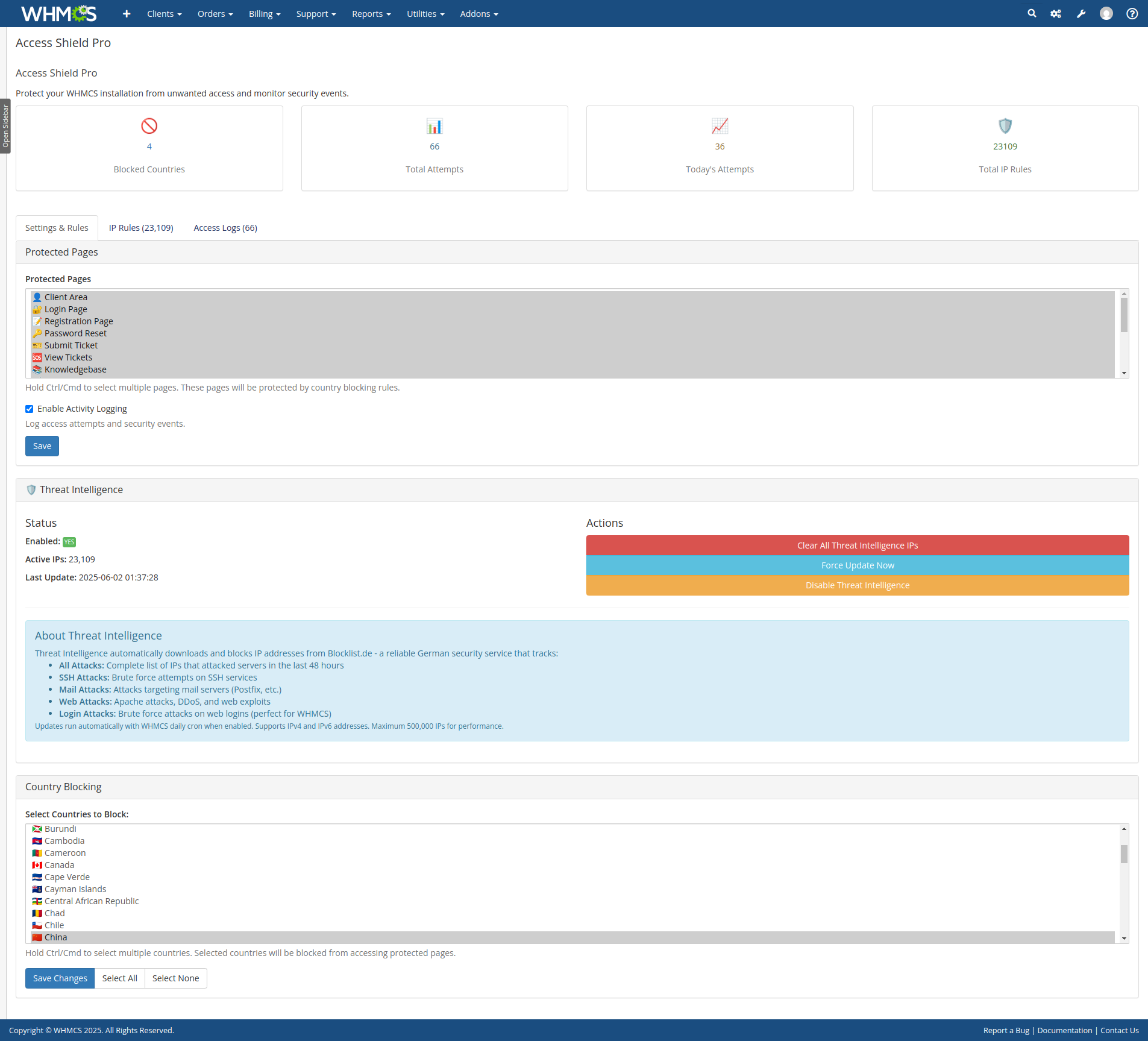Expand the Addons dropdown menu
The width and height of the screenshot is (1148, 1041).
479,14
